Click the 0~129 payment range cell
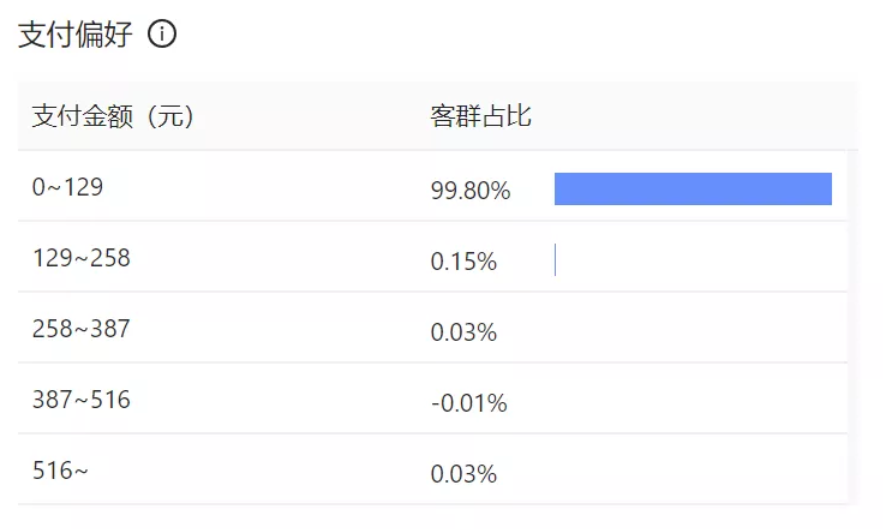The width and height of the screenshot is (883, 529). 68,187
